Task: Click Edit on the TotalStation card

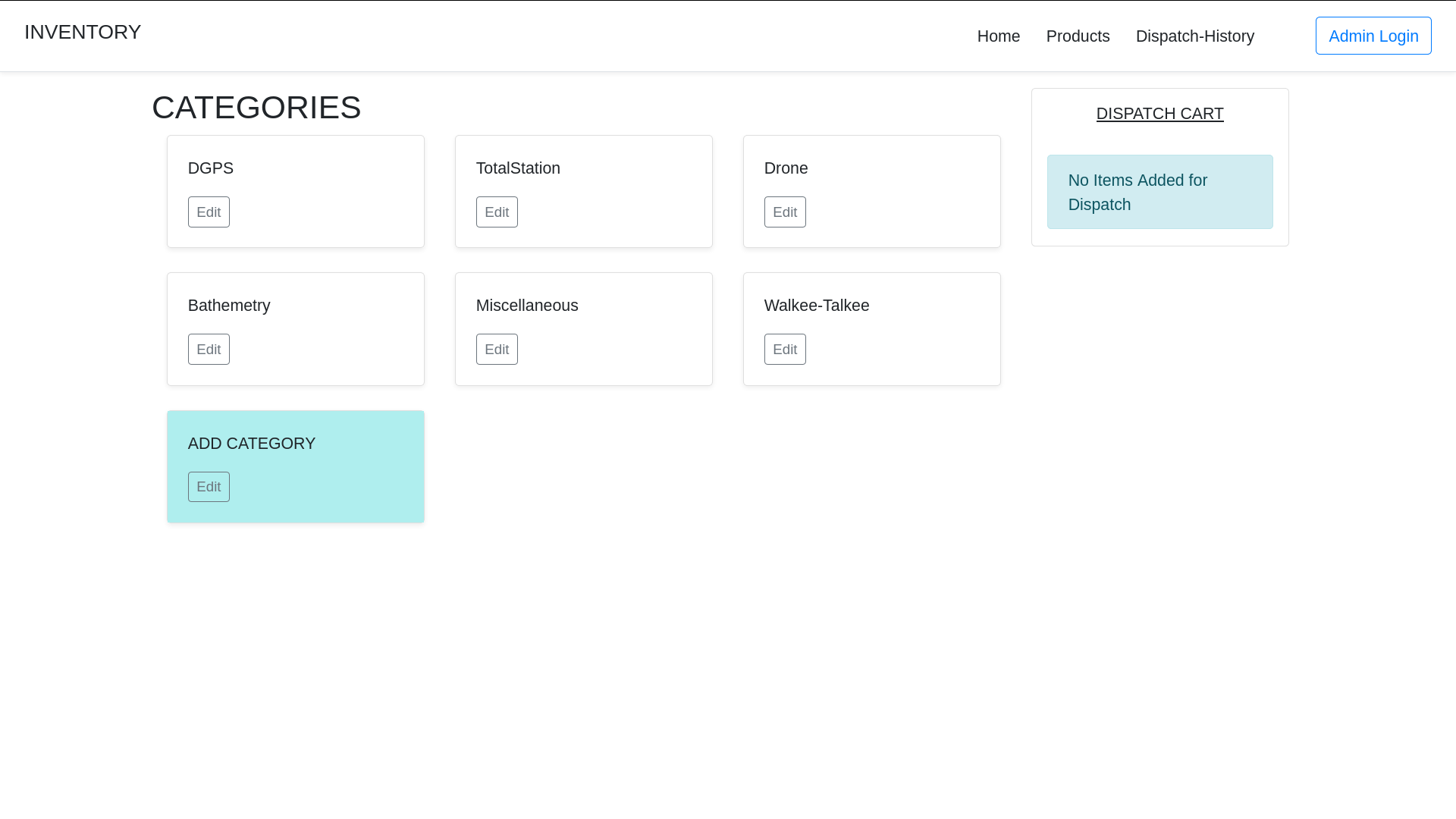Action: coord(497,212)
